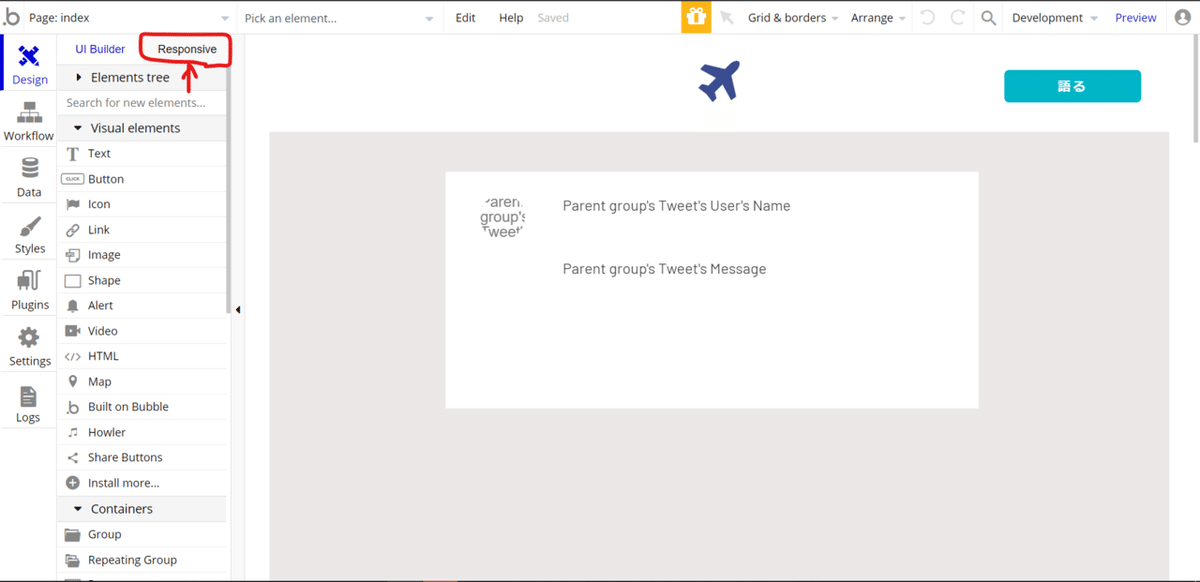The image size is (1200, 582).
Task: Open the Logs section
Action: 28,403
